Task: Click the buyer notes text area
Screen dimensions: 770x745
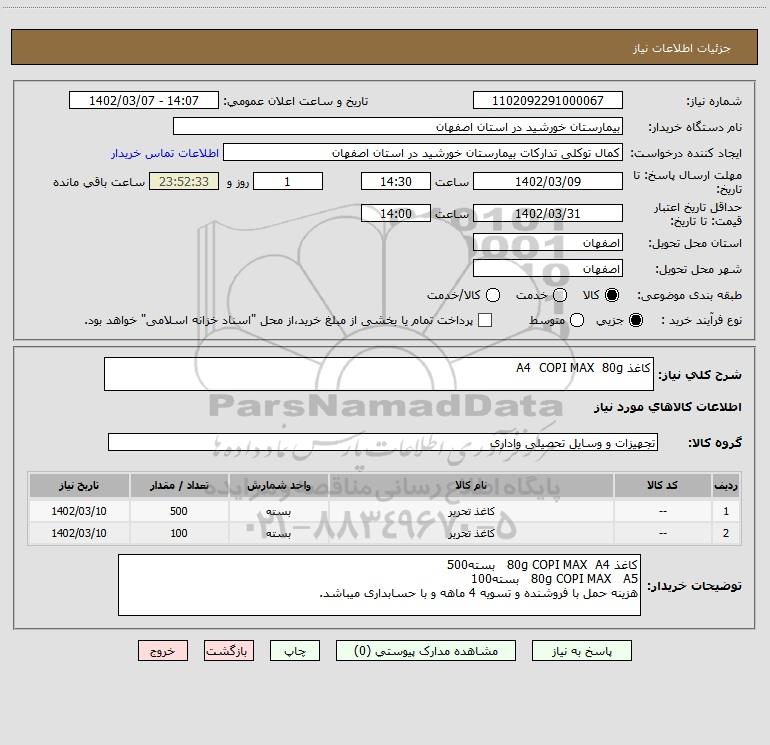Action: 379,585
